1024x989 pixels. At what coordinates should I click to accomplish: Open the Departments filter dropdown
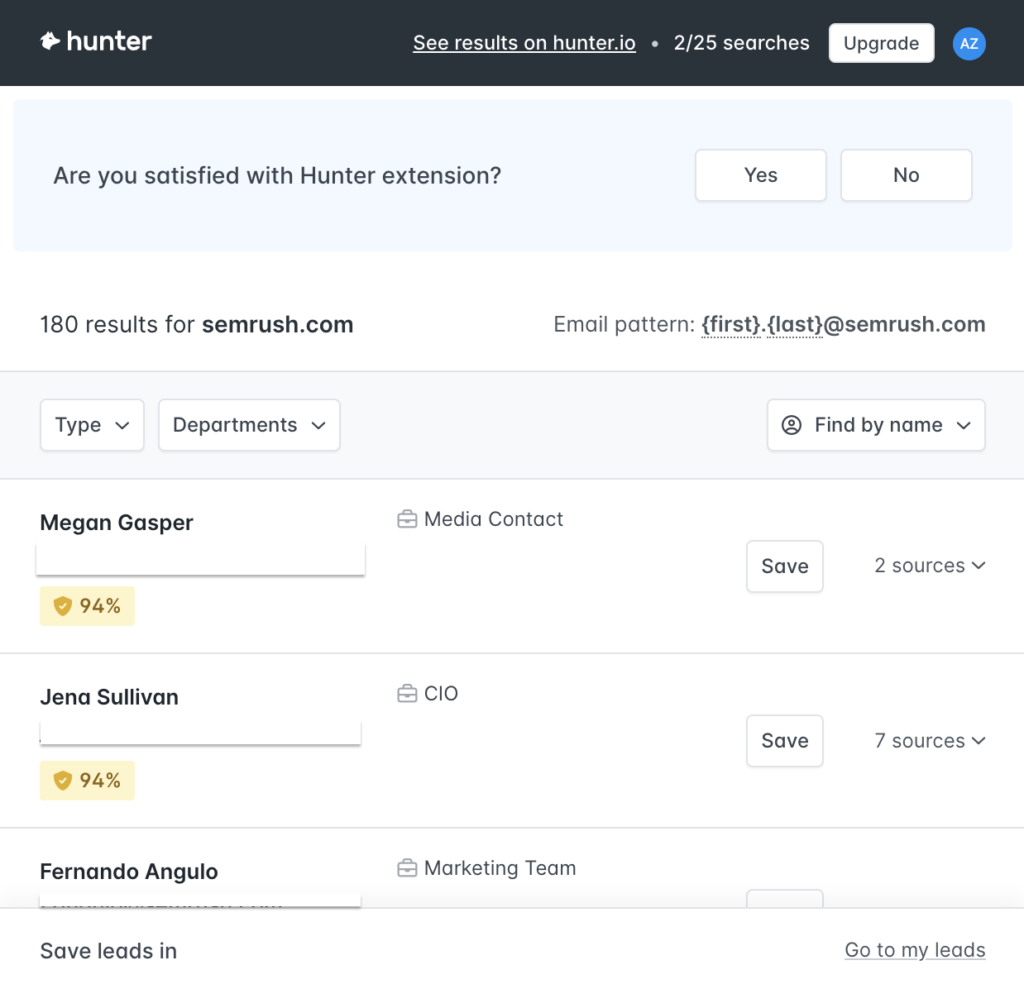click(x=249, y=425)
